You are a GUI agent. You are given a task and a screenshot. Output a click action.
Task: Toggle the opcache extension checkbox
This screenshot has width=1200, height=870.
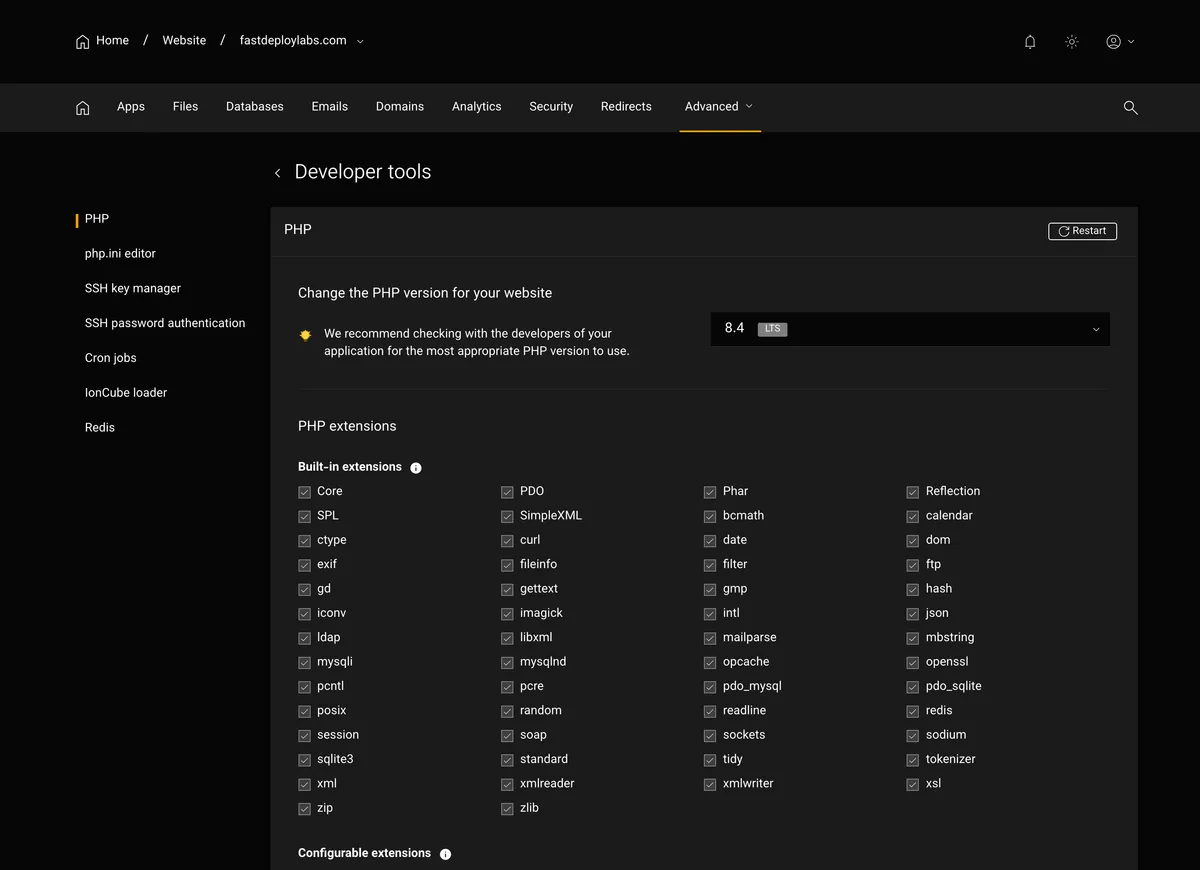tap(710, 663)
